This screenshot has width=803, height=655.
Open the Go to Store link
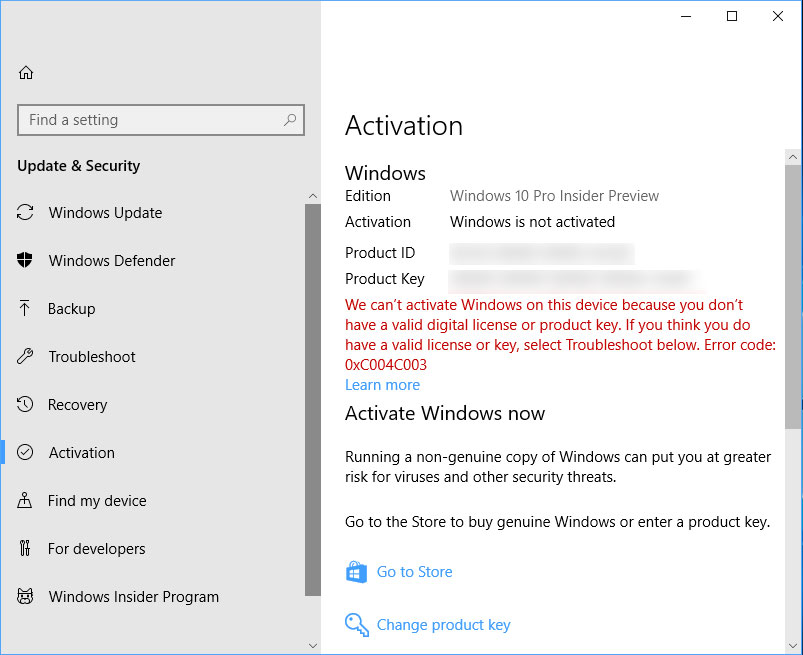tap(415, 572)
